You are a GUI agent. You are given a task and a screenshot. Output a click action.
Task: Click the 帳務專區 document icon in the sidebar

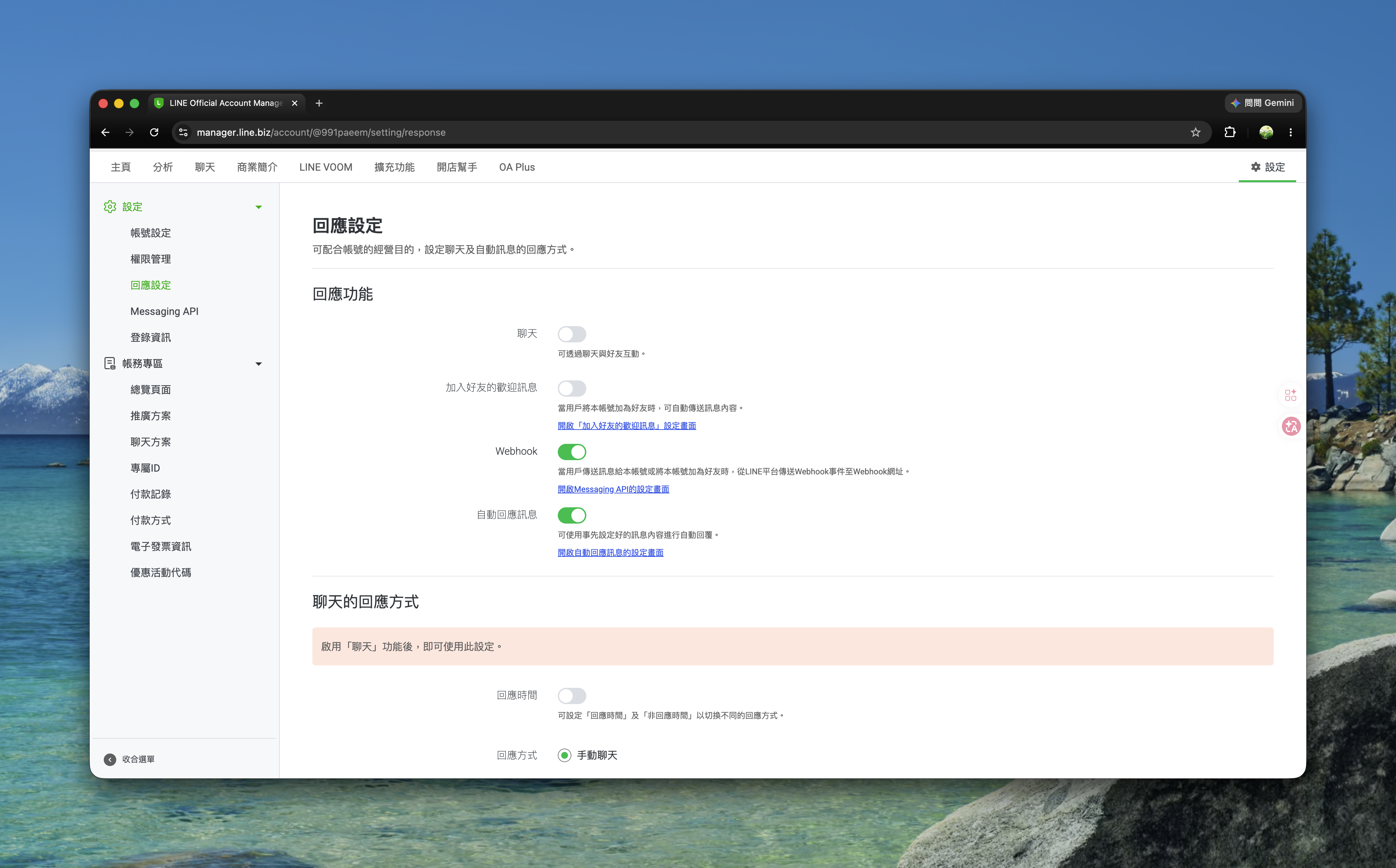[x=110, y=363]
